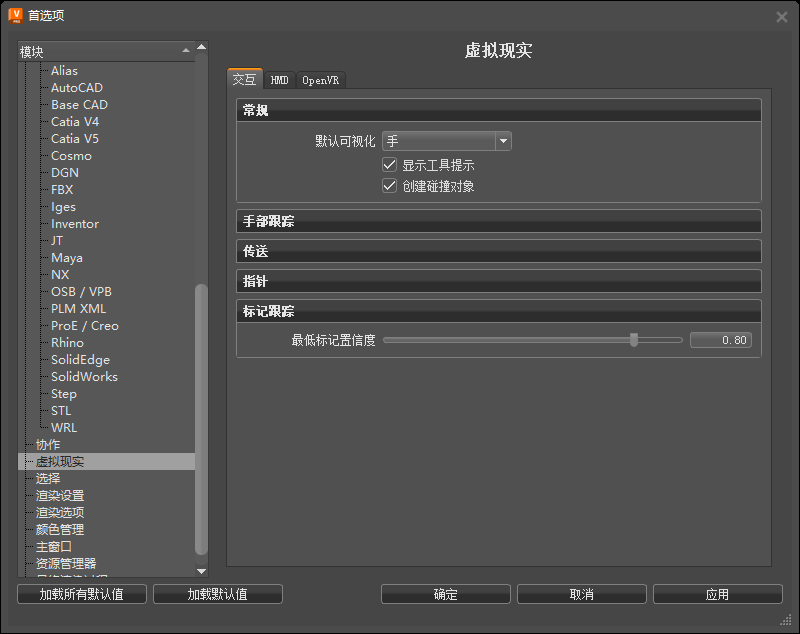Select 选择 in the module tree
This screenshot has width=800, height=634.
coord(48,478)
